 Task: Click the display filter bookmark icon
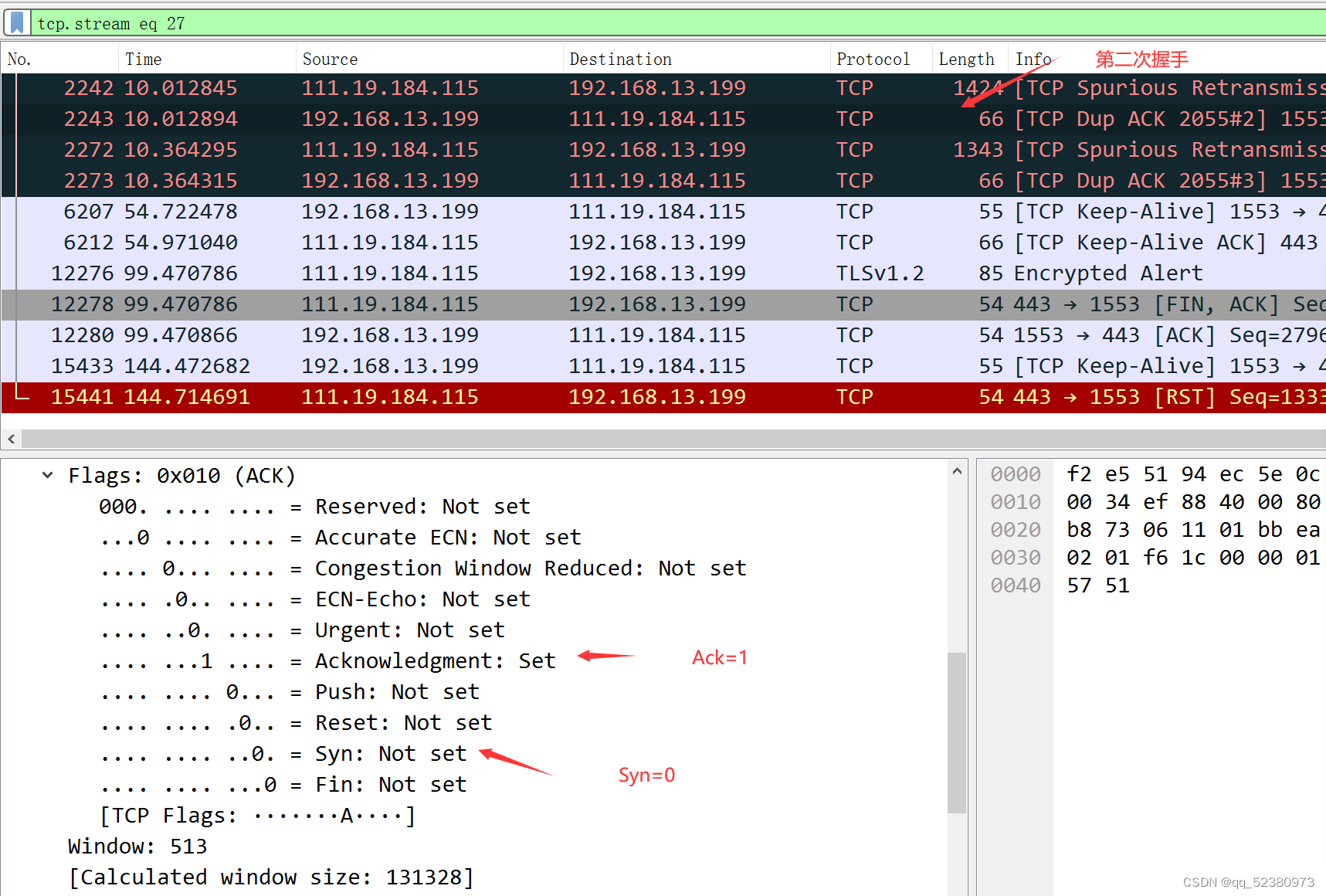pyautogui.click(x=17, y=23)
